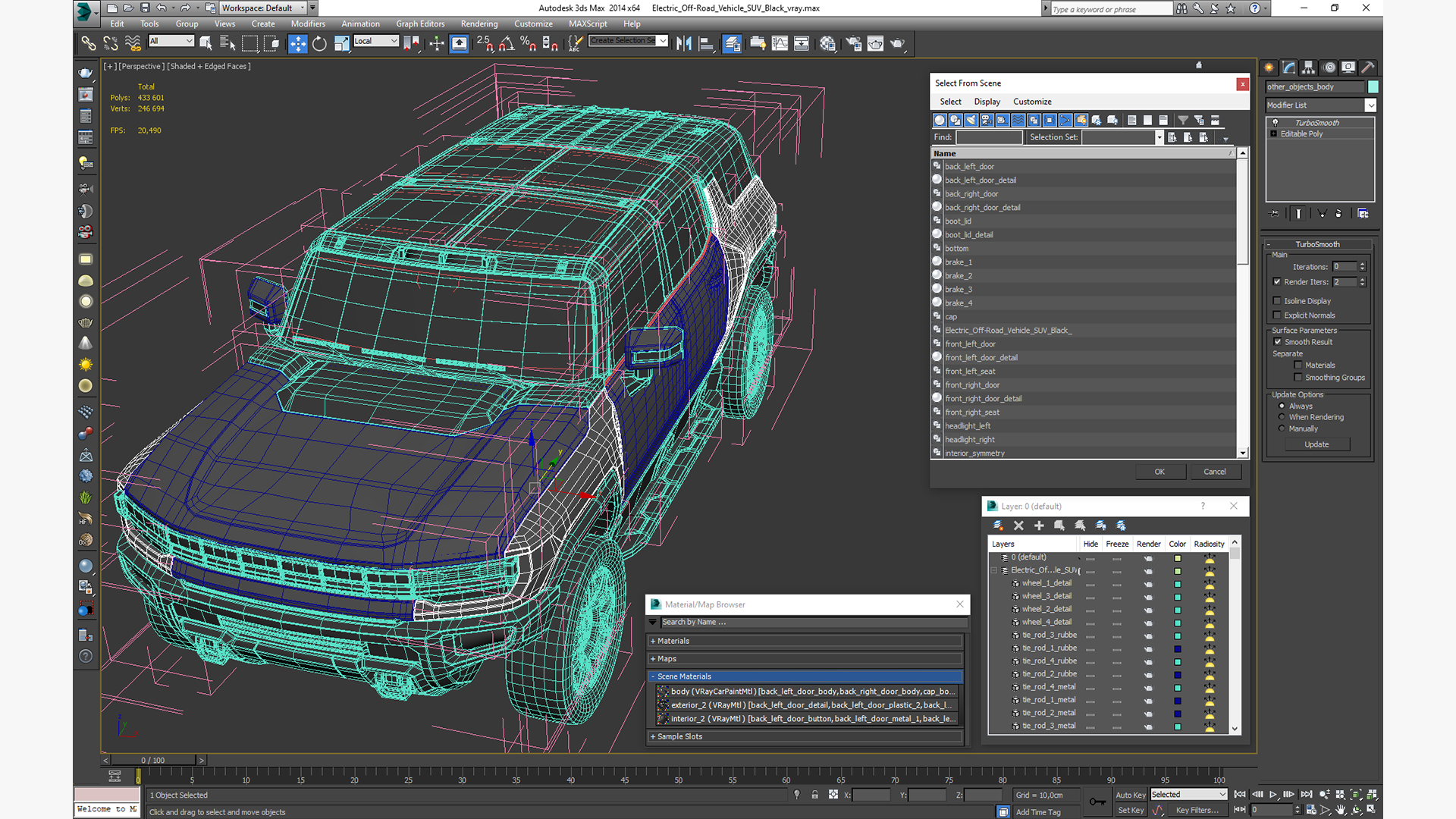Toggle Smooth Result checkbox
Screen dimensions: 1456x819
1278,342
